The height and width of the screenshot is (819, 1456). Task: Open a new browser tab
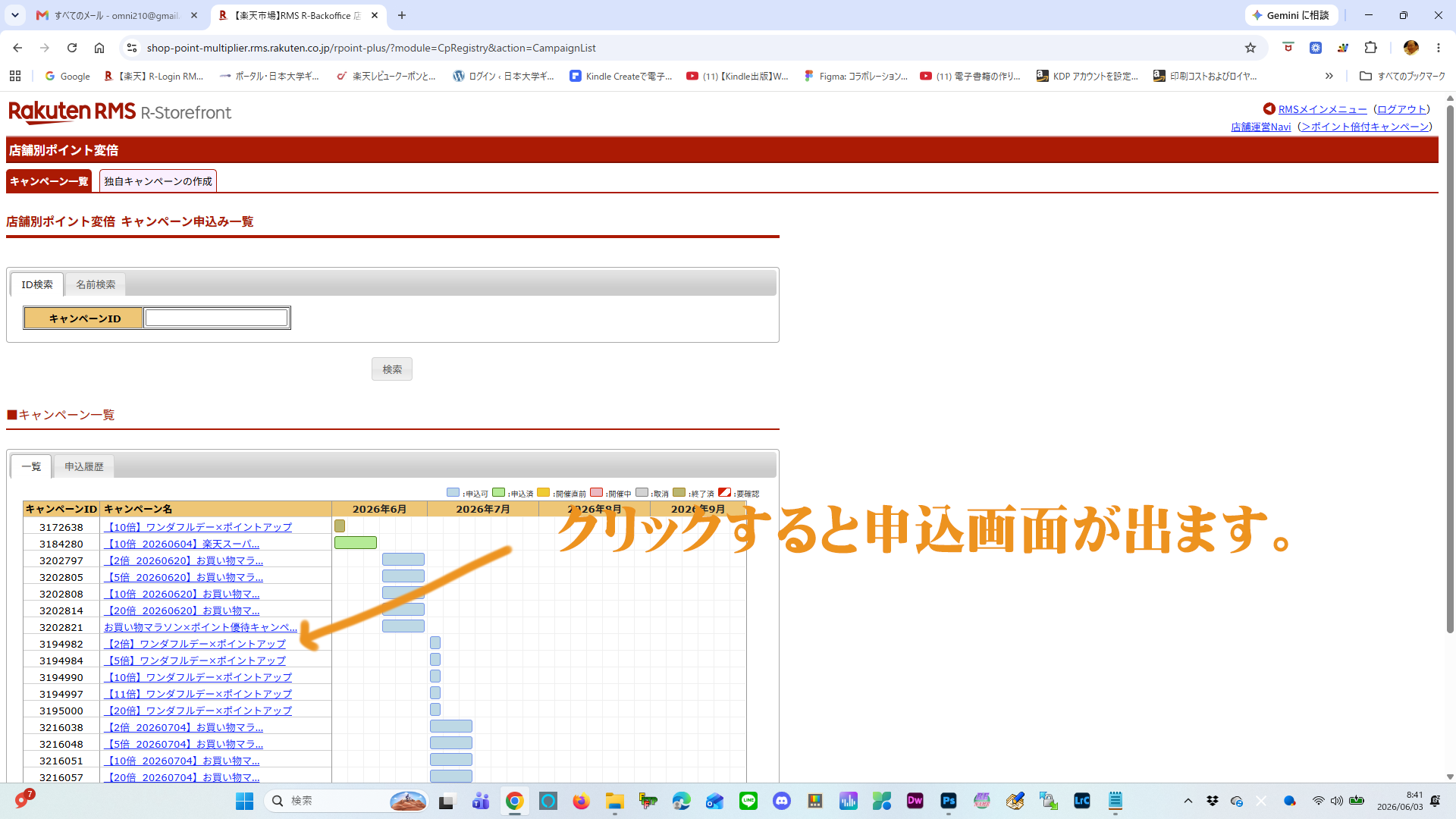coord(402,15)
